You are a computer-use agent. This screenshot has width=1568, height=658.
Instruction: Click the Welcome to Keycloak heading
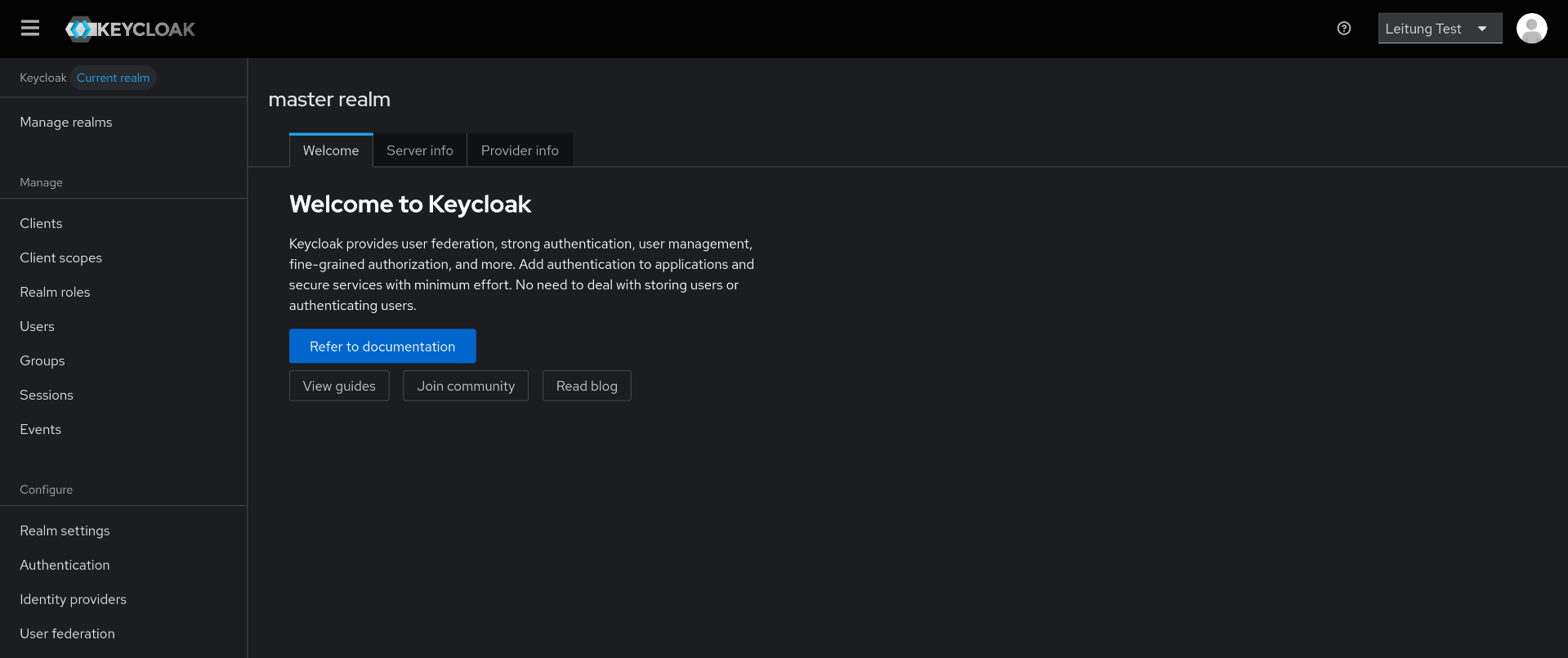[410, 204]
